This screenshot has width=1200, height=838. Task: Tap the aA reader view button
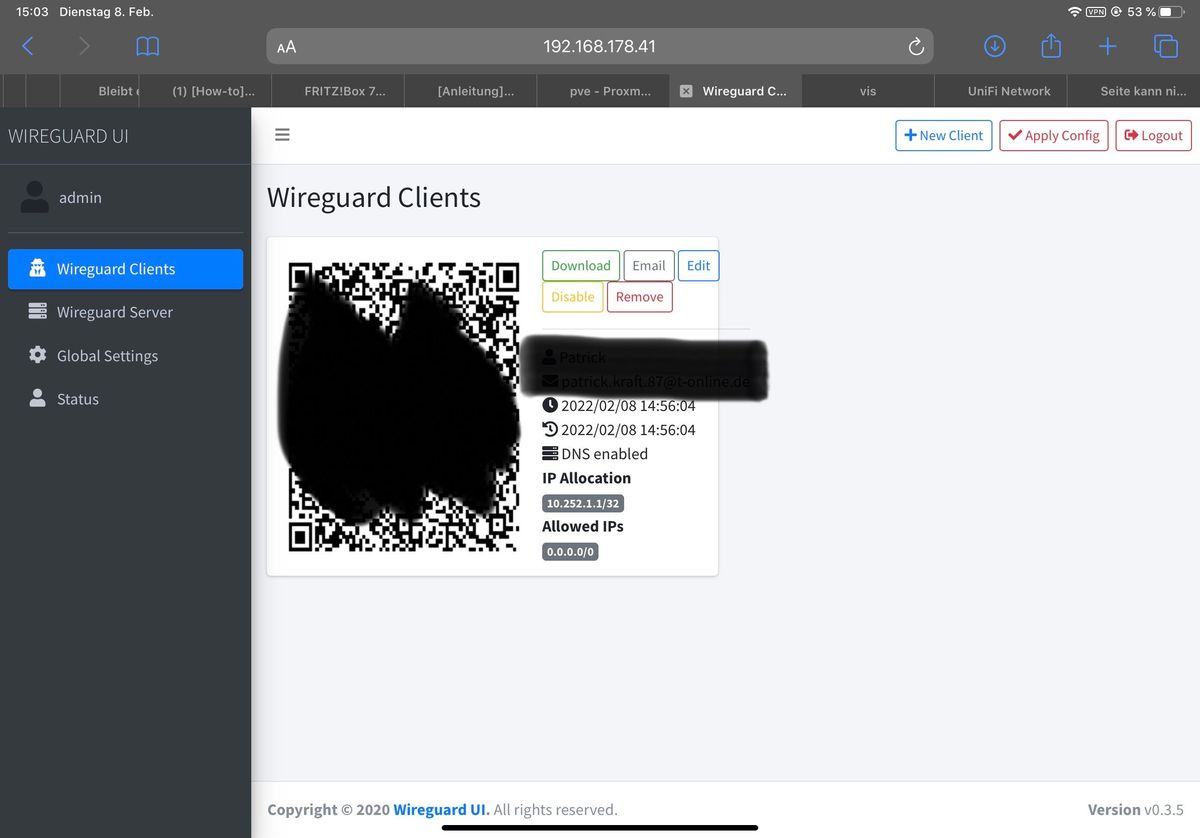coord(287,47)
